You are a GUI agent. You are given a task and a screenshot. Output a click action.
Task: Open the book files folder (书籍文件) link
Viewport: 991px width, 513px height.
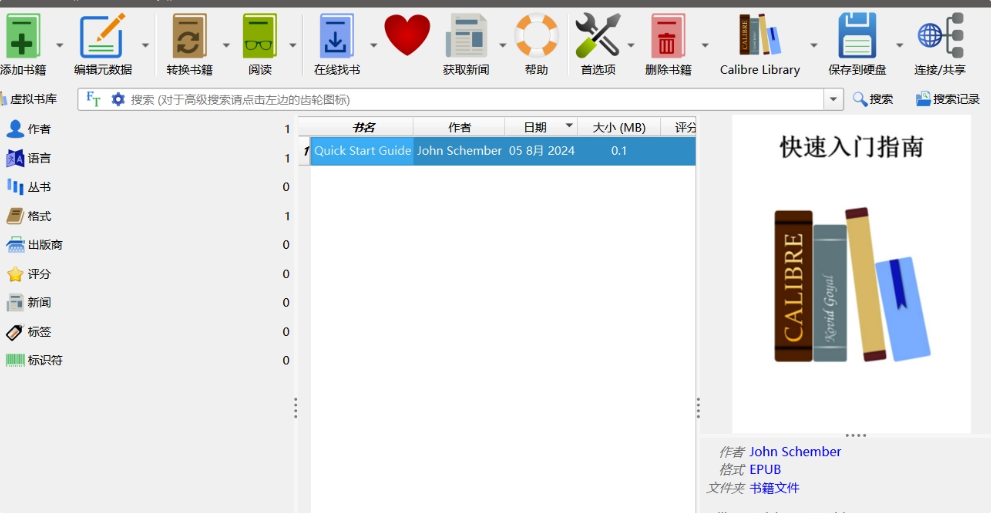click(x=774, y=488)
